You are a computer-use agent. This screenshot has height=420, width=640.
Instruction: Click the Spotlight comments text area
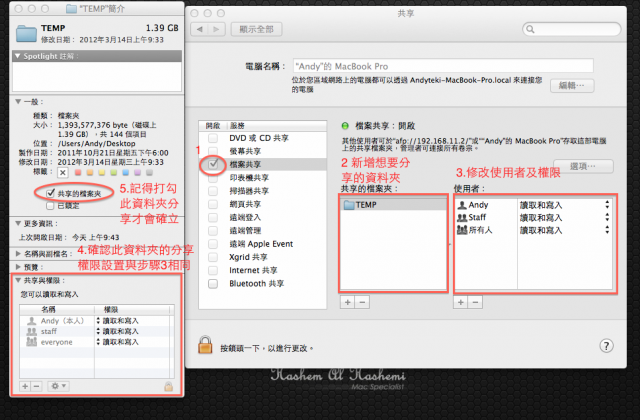pos(97,77)
